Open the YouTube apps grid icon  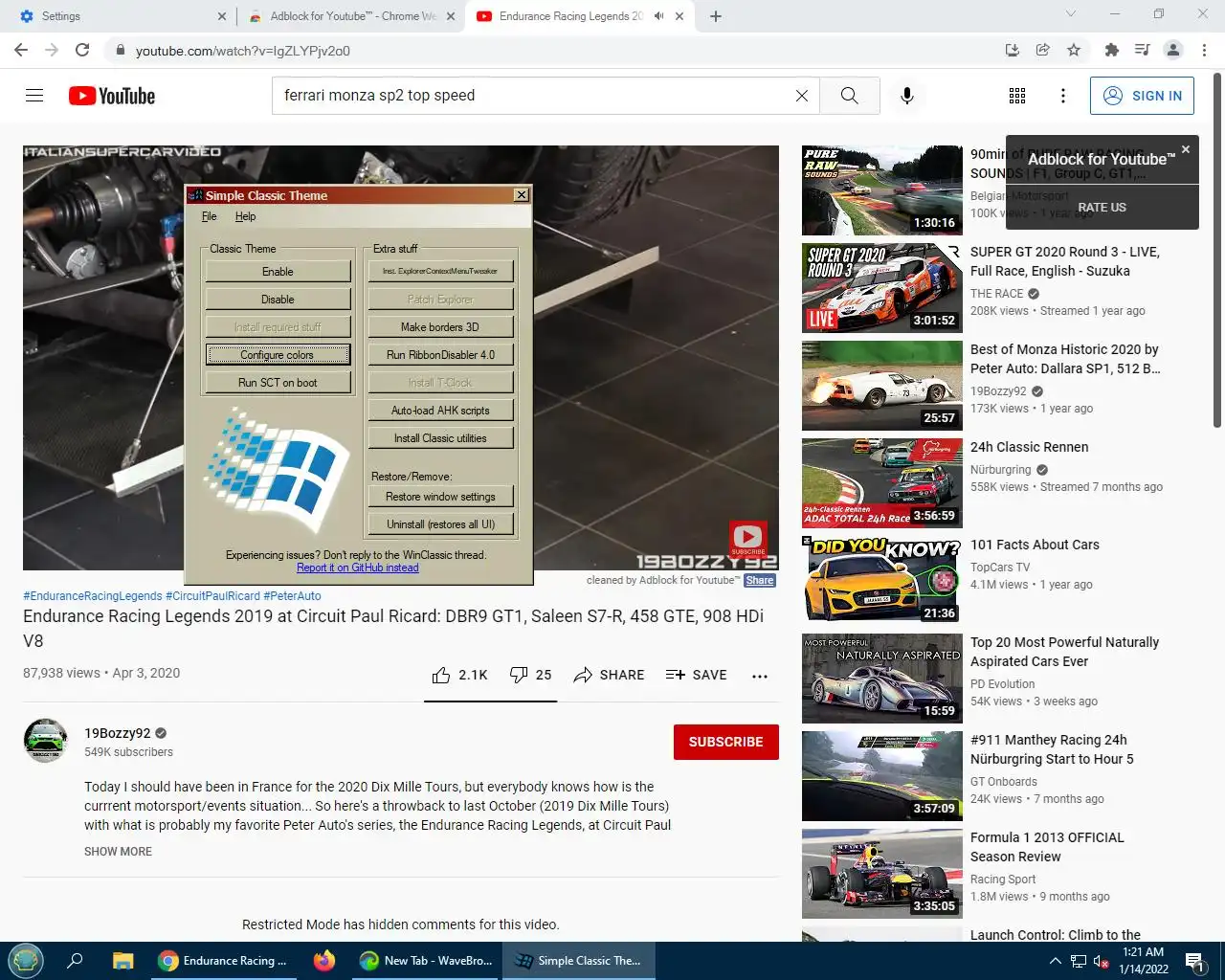click(1017, 96)
